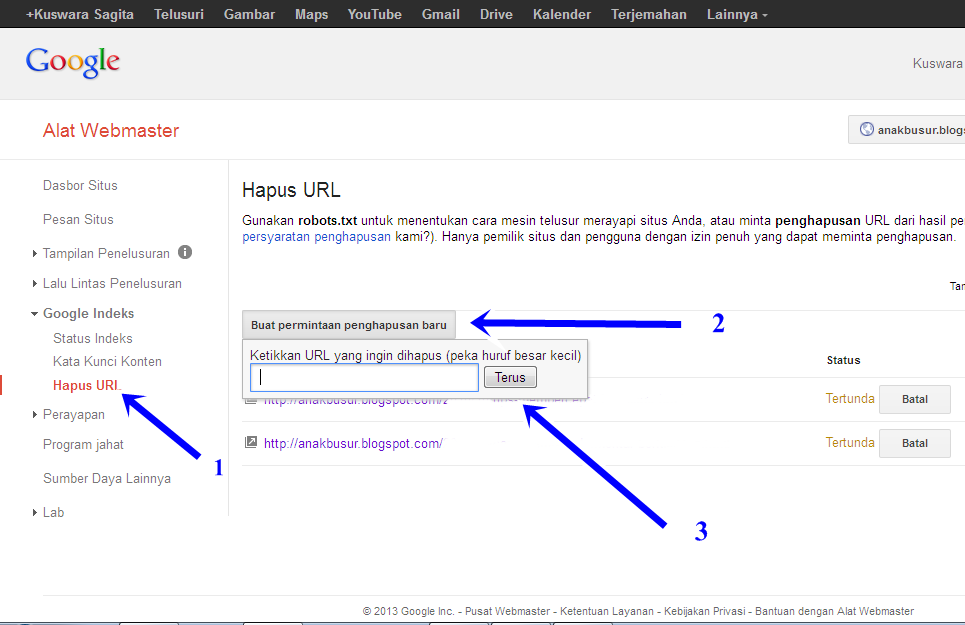Click the Hapus URL page heading
The image size is (965, 625).
(291, 190)
